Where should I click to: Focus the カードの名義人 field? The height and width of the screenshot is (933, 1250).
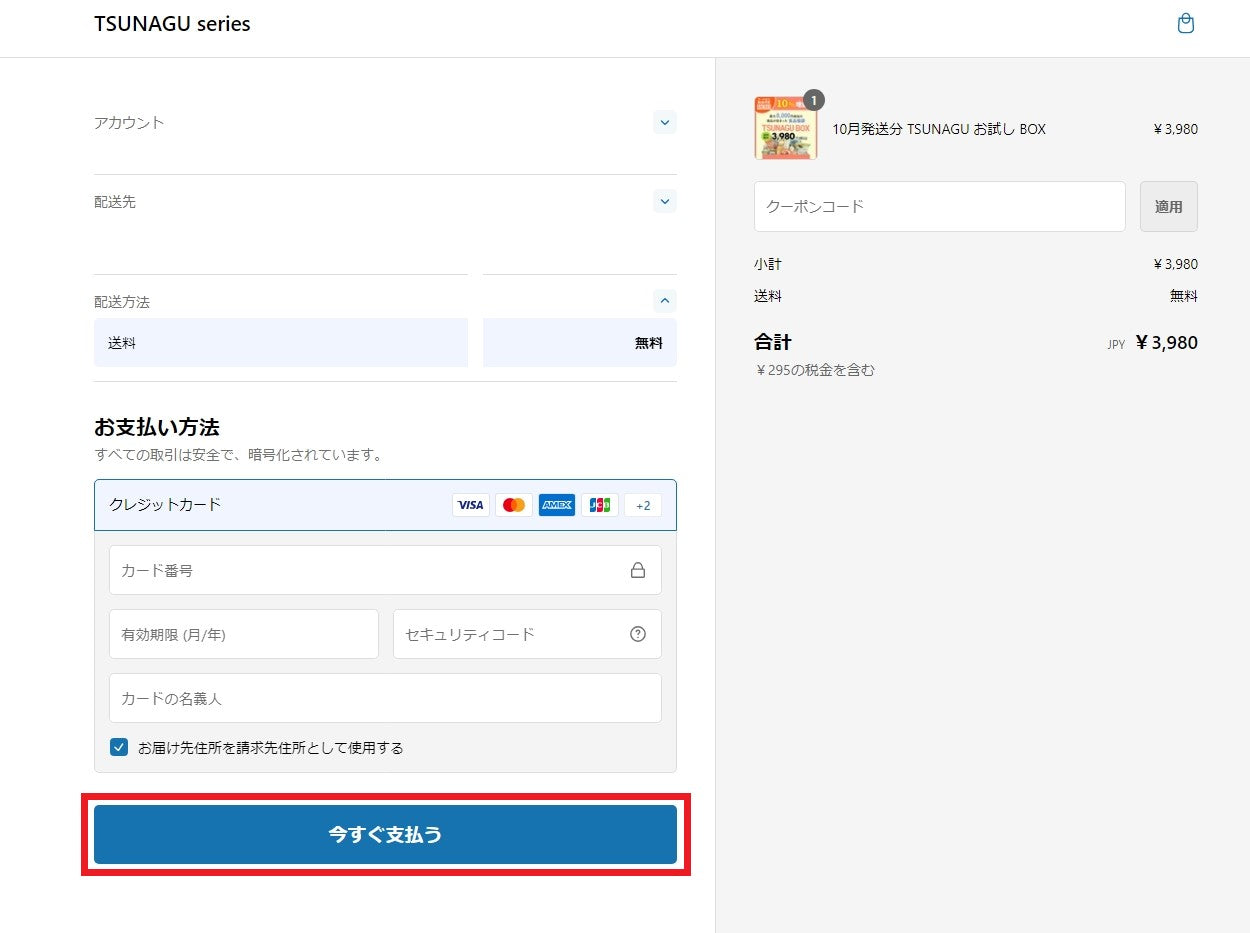point(385,698)
